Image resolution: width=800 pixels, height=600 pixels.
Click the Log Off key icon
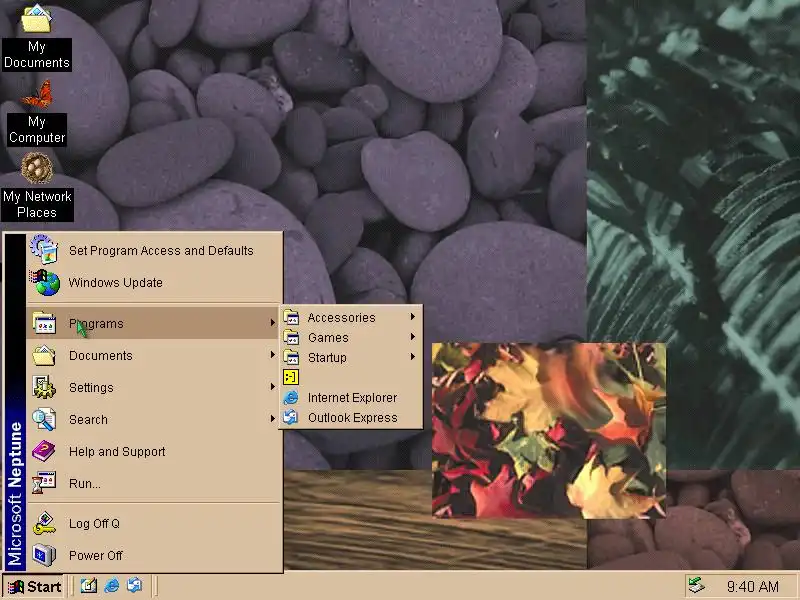[44, 523]
